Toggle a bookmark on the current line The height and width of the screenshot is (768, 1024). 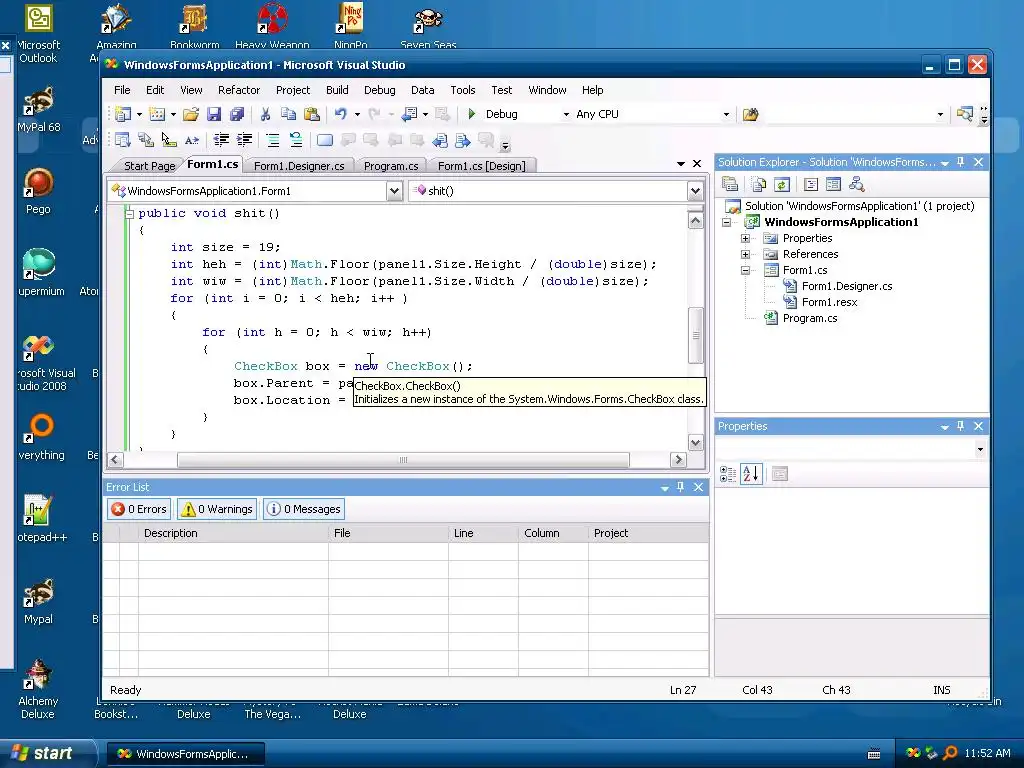click(325, 140)
